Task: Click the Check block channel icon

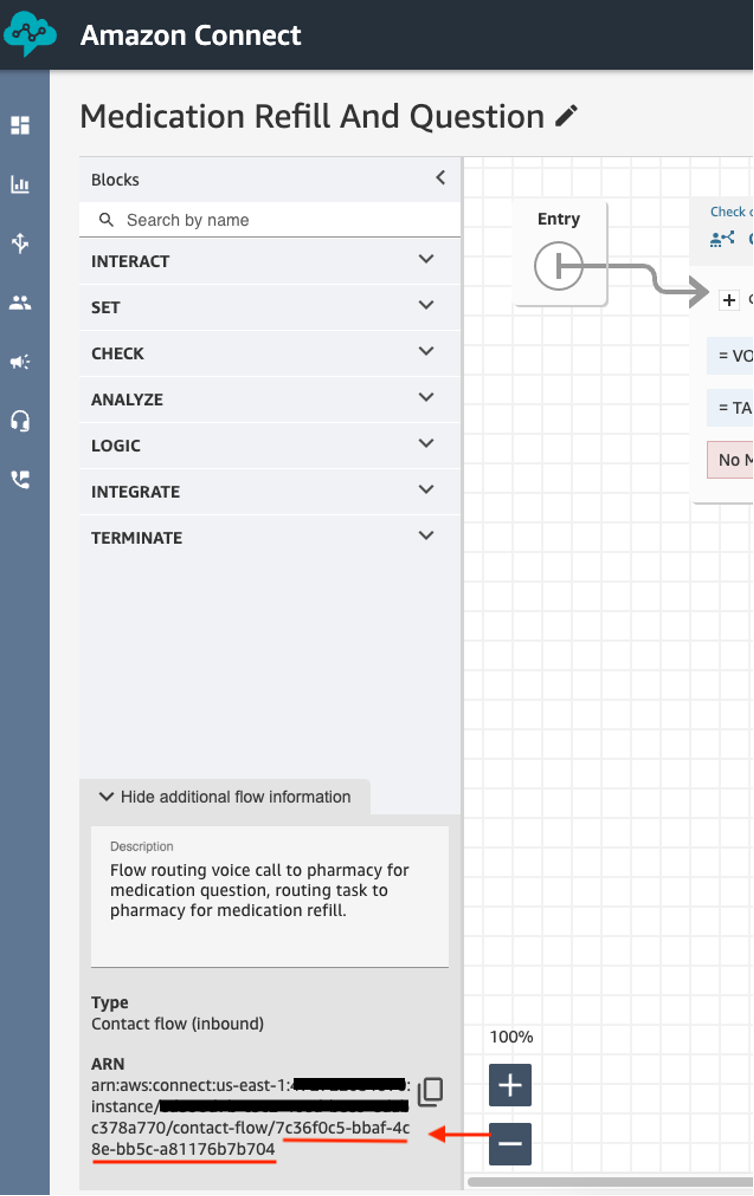Action: click(x=722, y=239)
